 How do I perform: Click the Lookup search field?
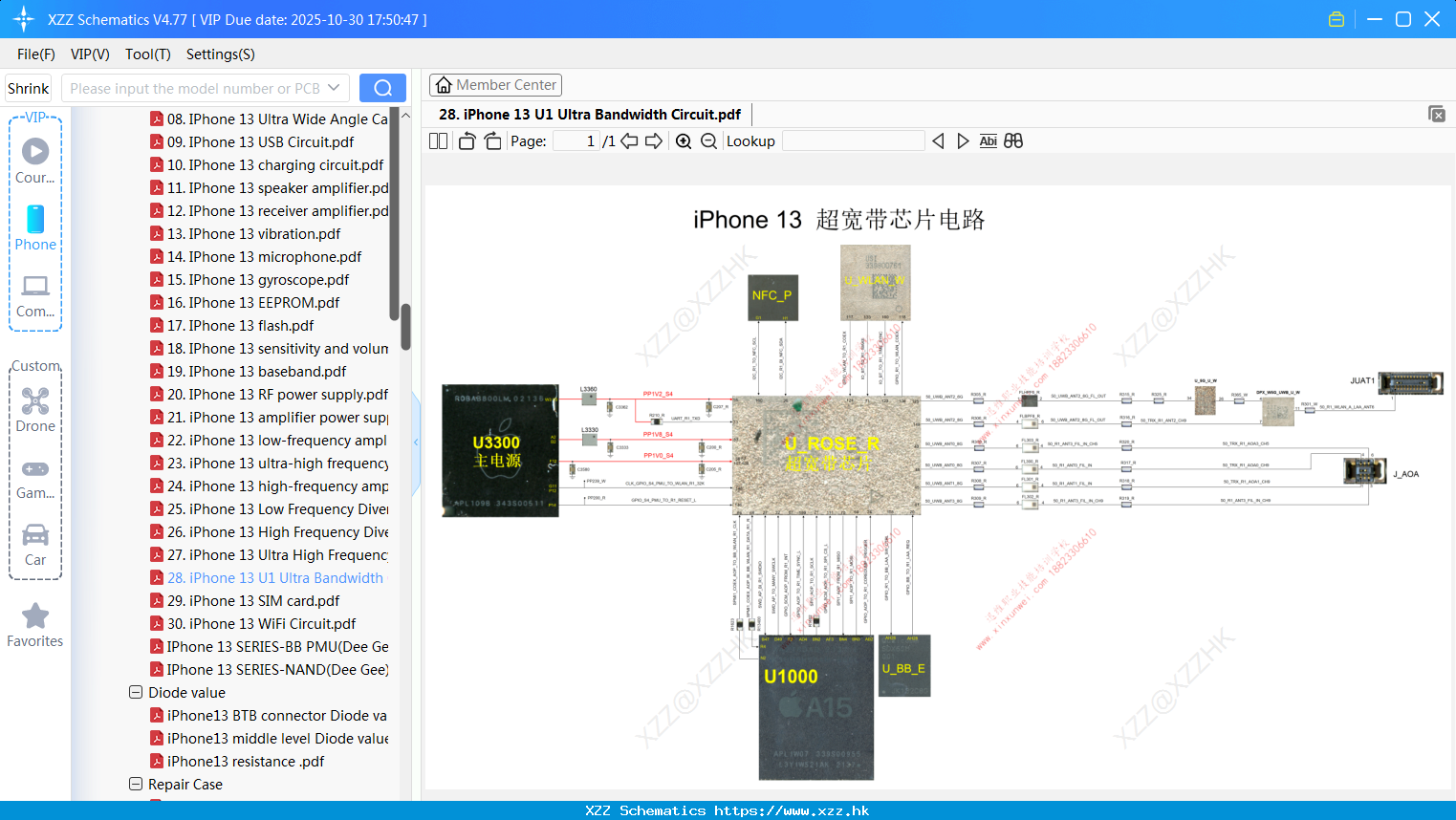pos(853,141)
